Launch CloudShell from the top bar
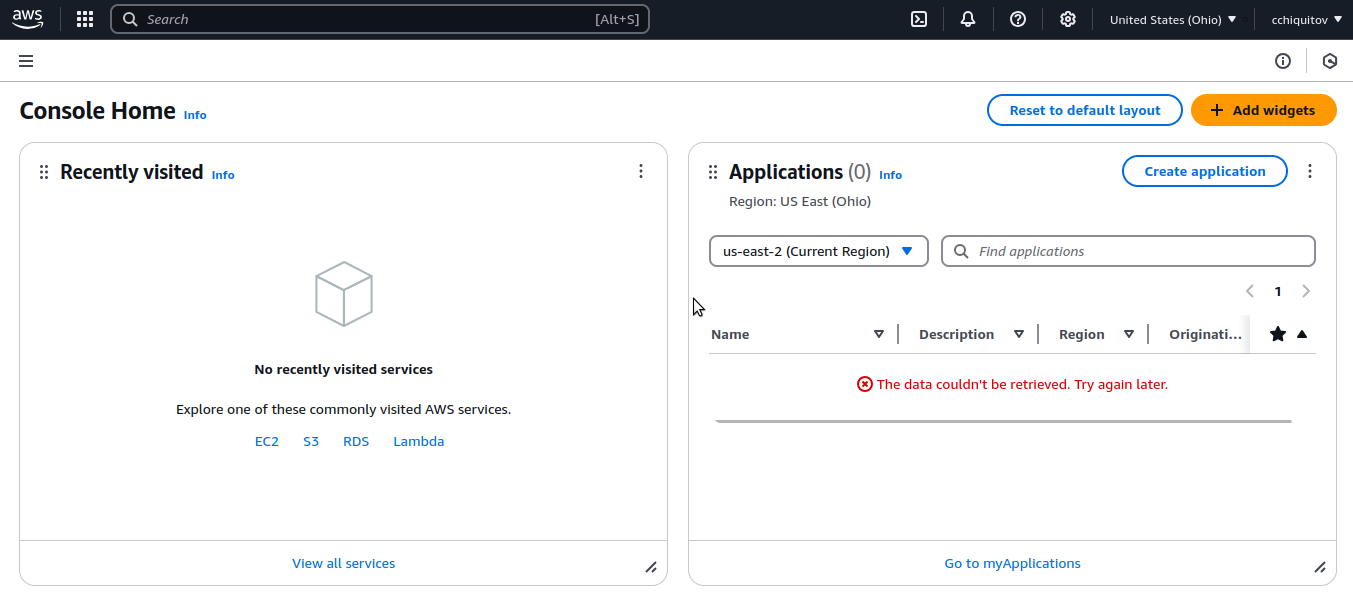1353x595 pixels. click(x=919, y=19)
